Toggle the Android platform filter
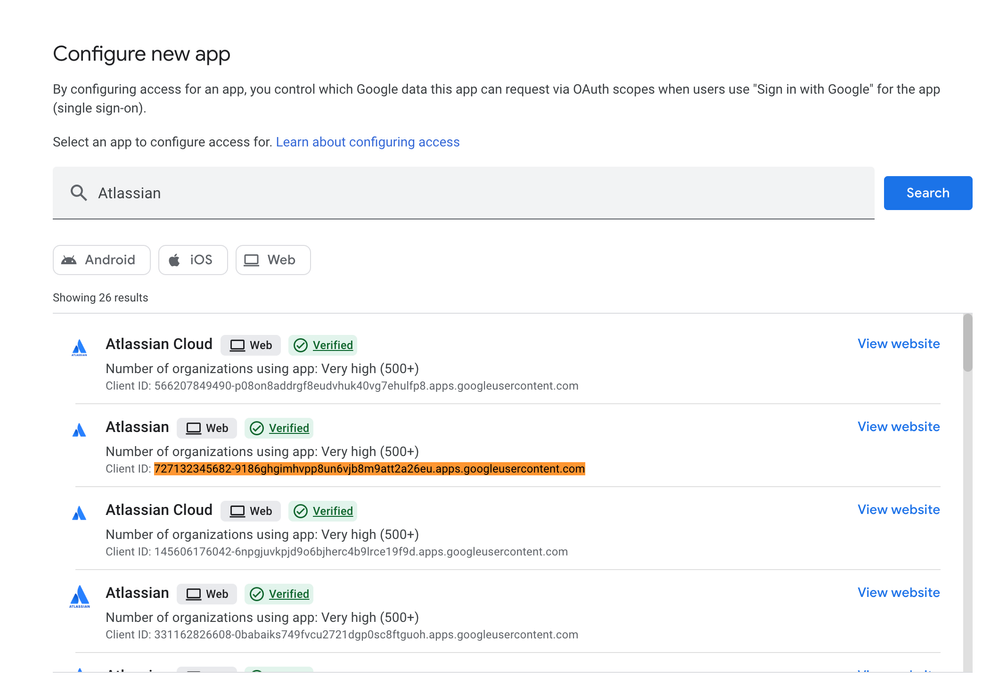Image resolution: width=999 pixels, height=700 pixels. 101,259
